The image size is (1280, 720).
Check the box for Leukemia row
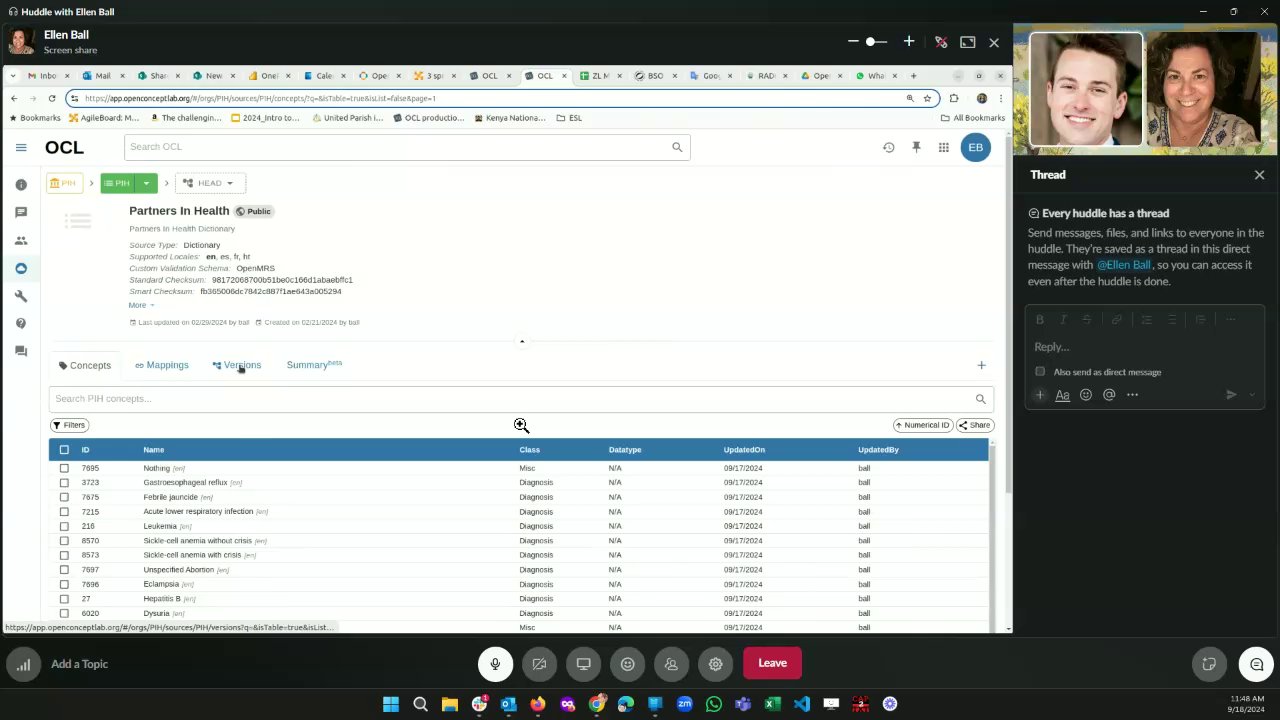click(x=64, y=526)
